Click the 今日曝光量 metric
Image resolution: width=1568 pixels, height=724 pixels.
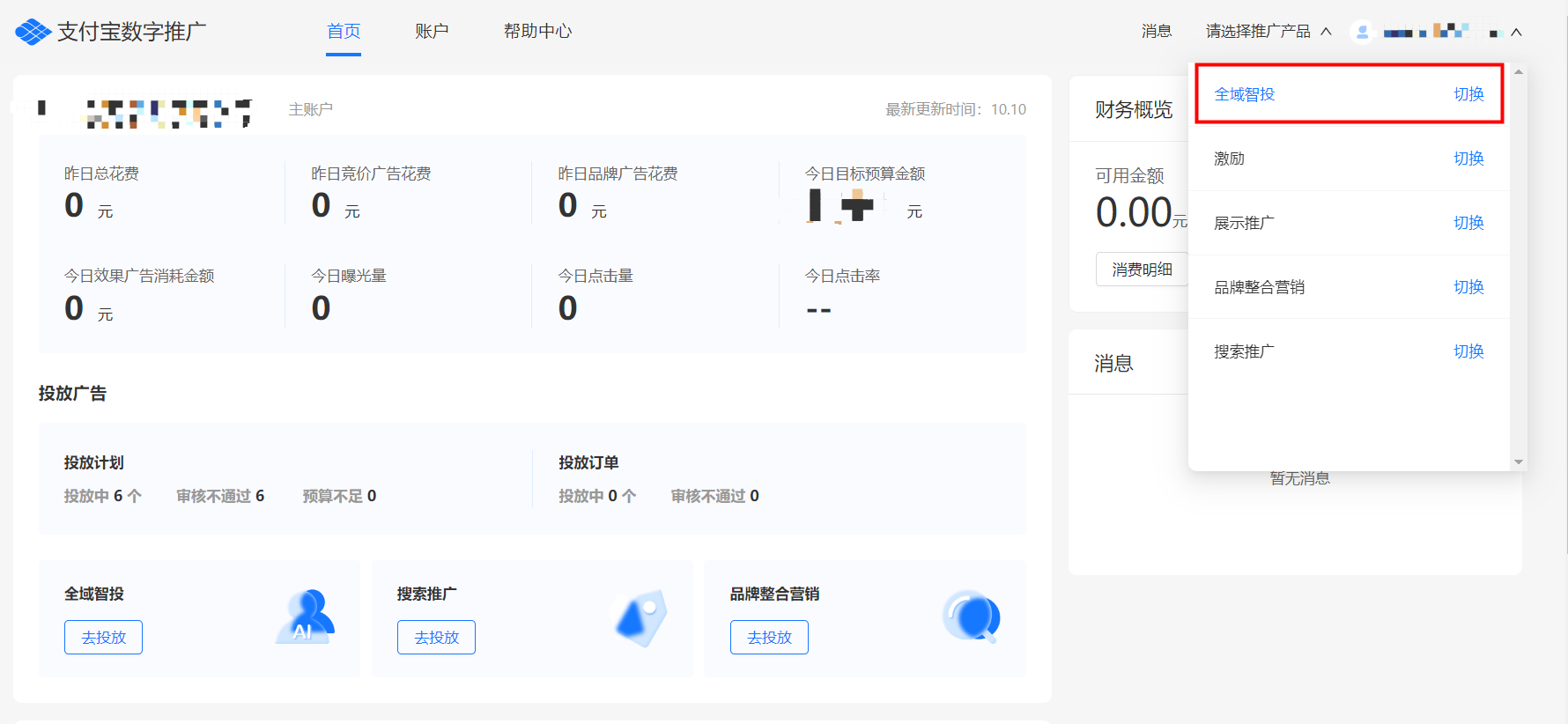tap(349, 296)
